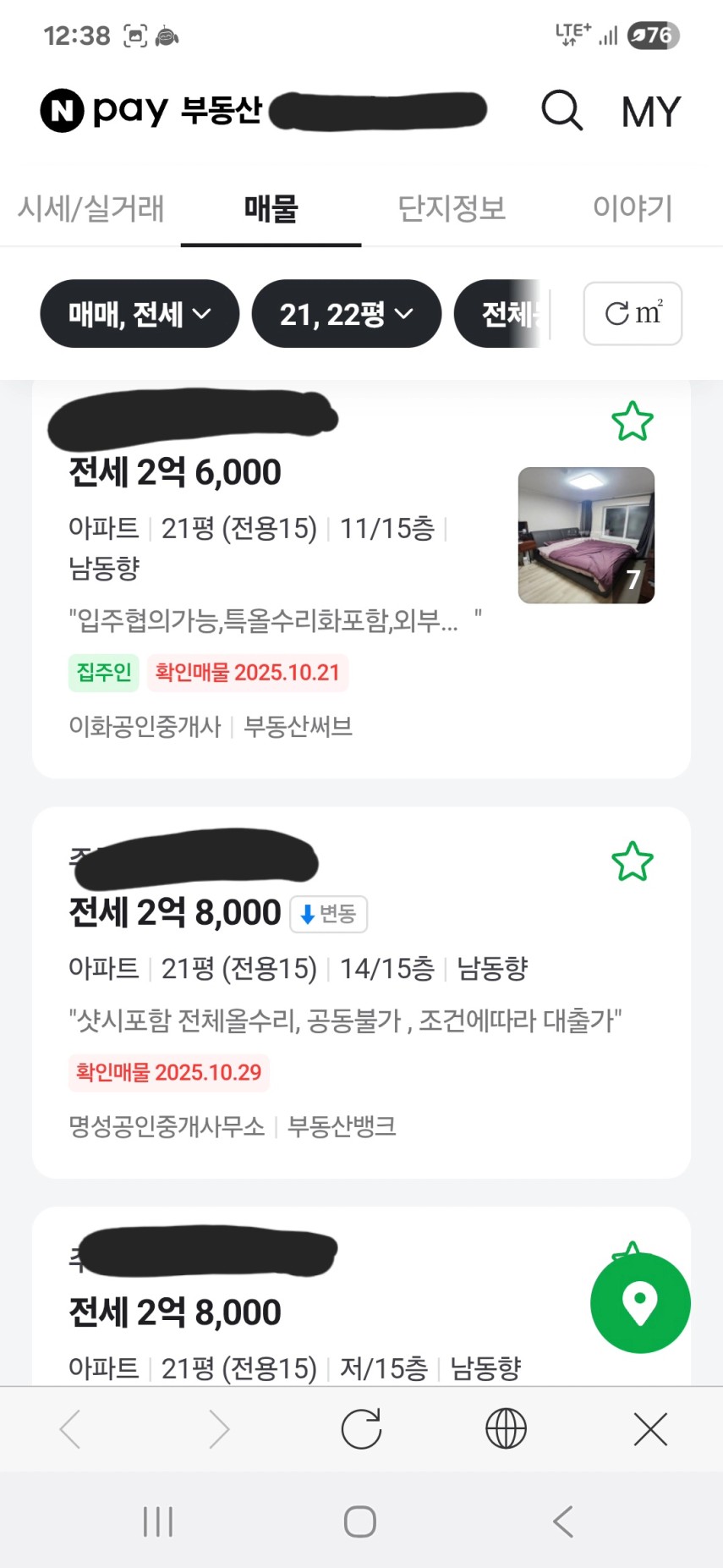The width and height of the screenshot is (723, 1568).
Task: Switch to the 시세/실거래 tab
Action: tap(91, 208)
